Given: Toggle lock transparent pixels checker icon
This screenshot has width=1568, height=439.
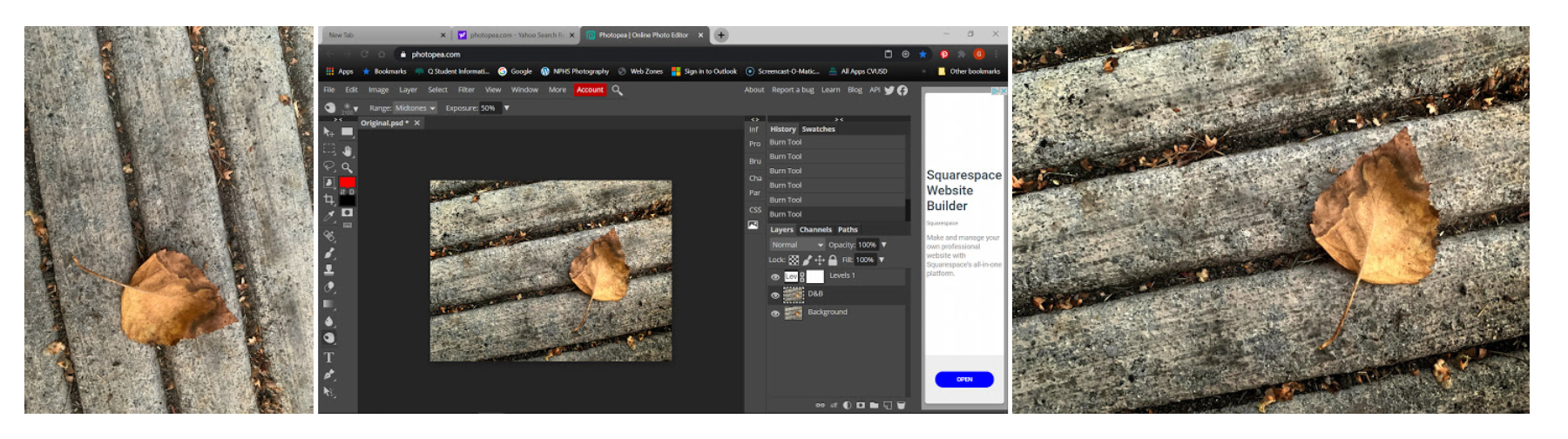Looking at the screenshot, I should click(794, 260).
